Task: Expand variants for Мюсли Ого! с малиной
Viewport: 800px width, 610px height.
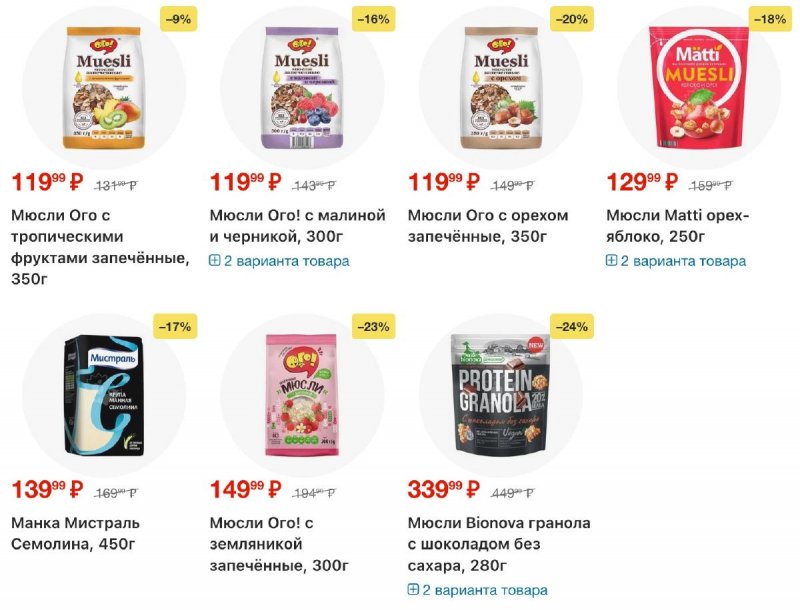Action: point(279,261)
